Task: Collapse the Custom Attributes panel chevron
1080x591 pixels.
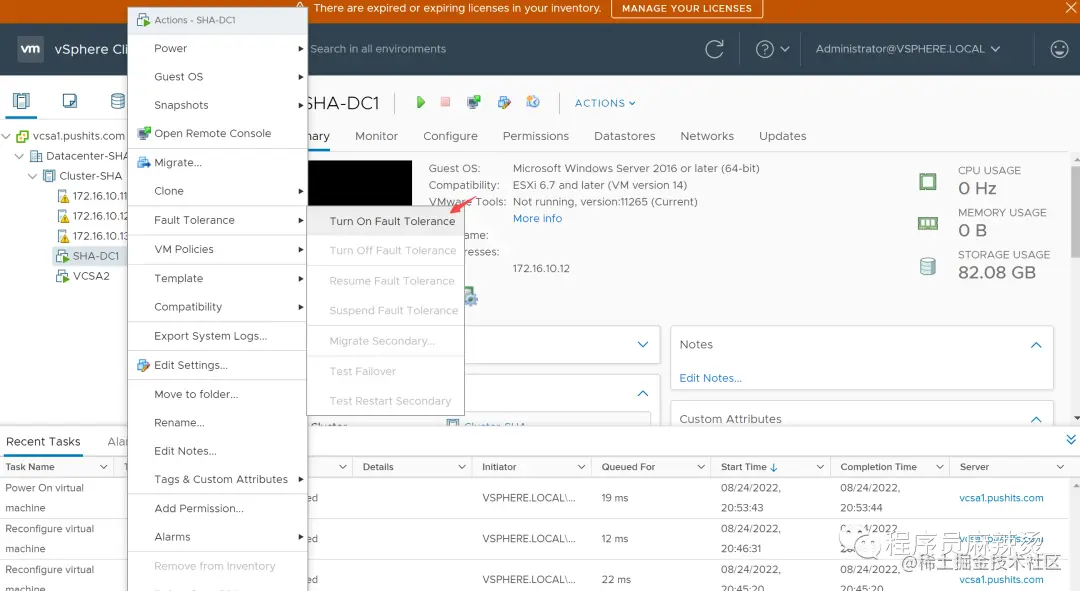Action: point(1036,419)
